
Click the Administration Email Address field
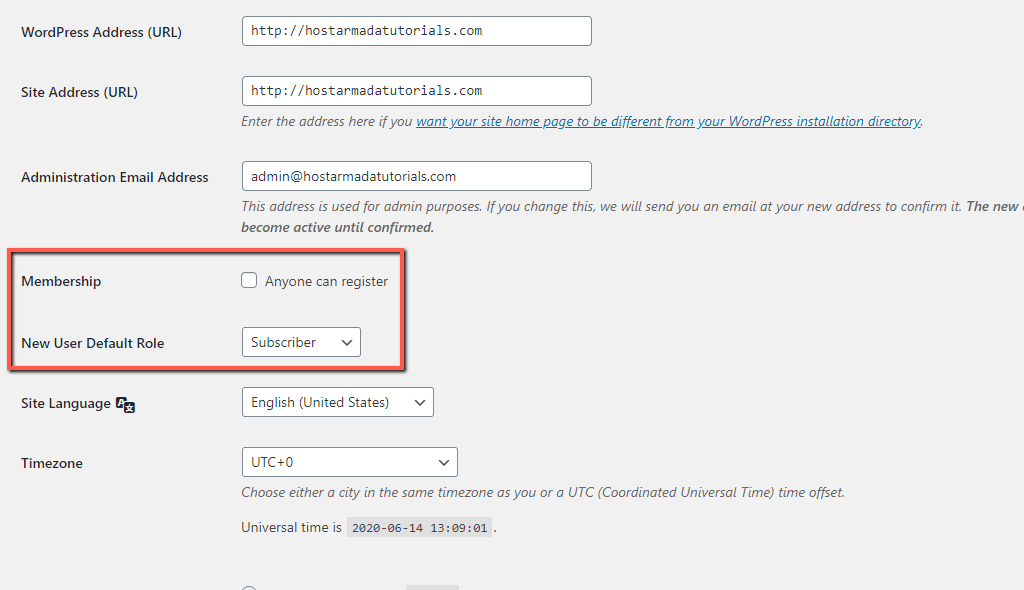[x=416, y=176]
